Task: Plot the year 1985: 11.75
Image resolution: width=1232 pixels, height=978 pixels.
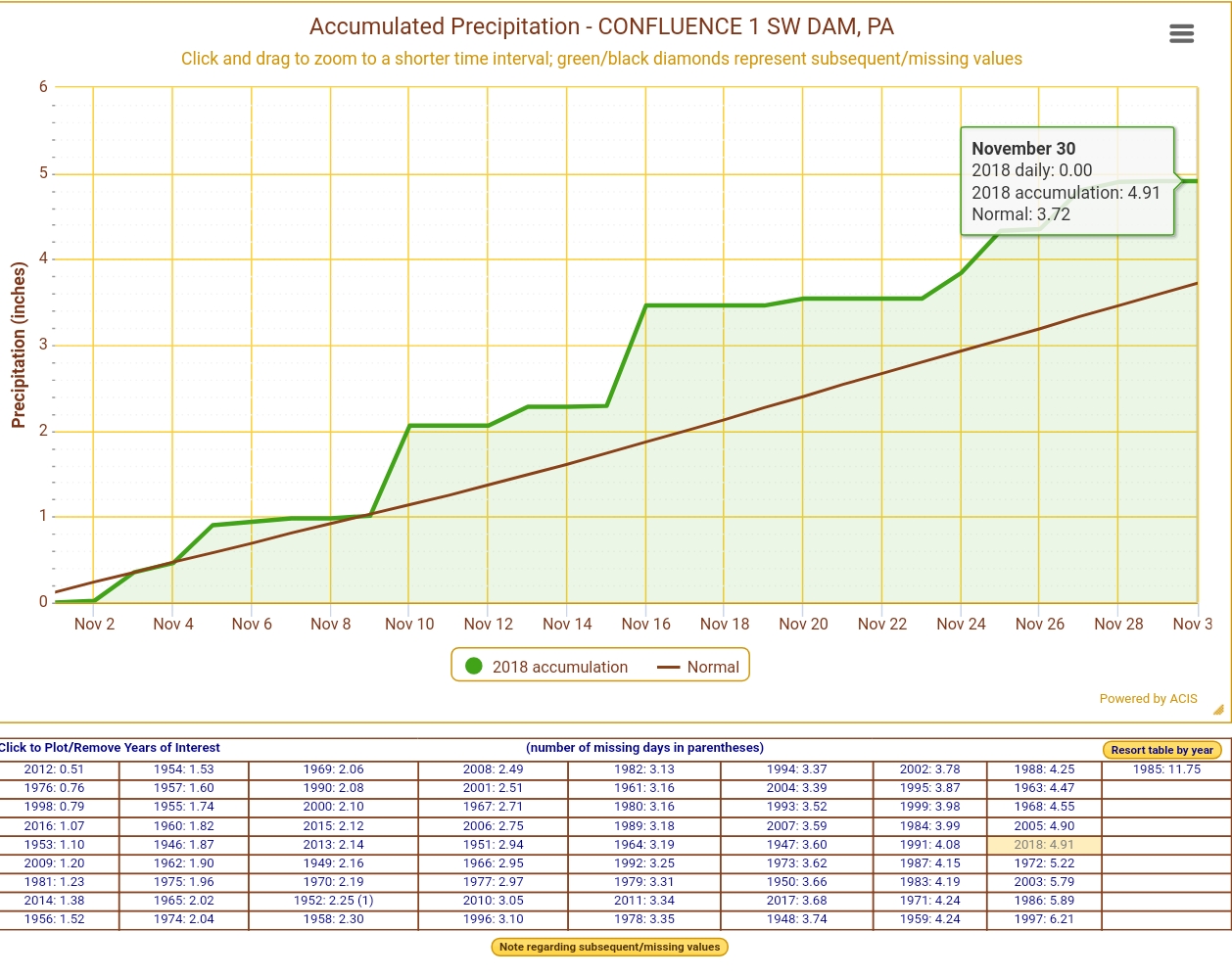Action: (1166, 769)
